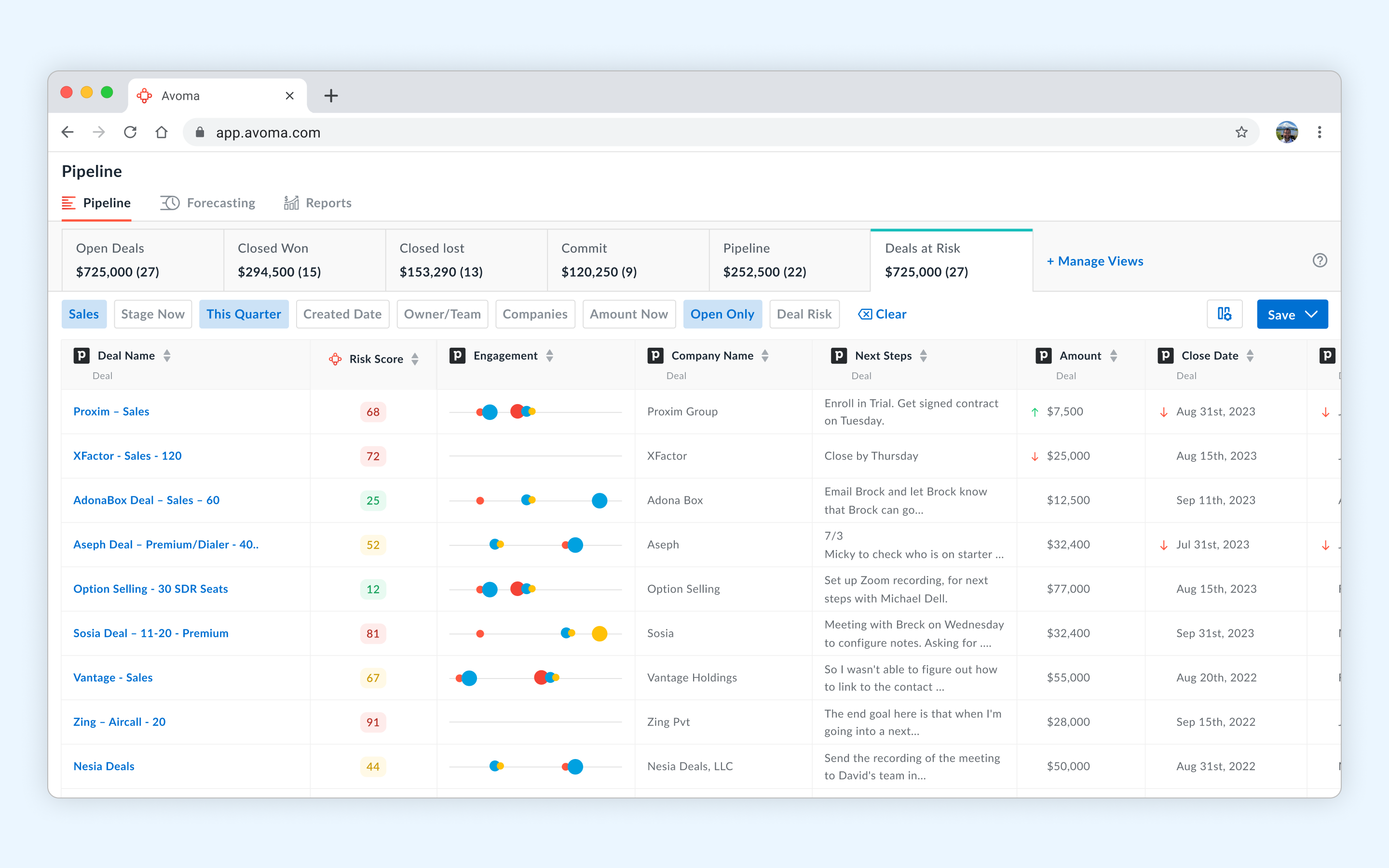Switch to the Pipeline tab

tap(96, 203)
